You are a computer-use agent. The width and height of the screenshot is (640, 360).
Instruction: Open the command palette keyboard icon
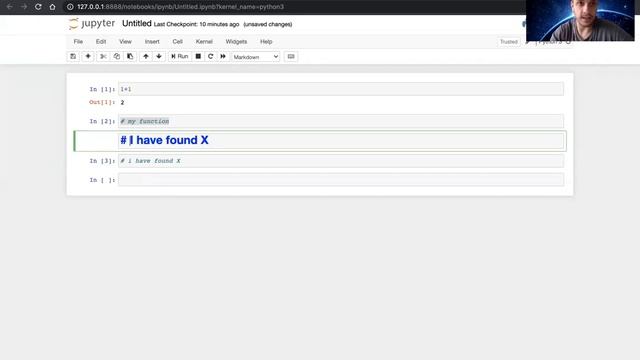[x=291, y=56]
